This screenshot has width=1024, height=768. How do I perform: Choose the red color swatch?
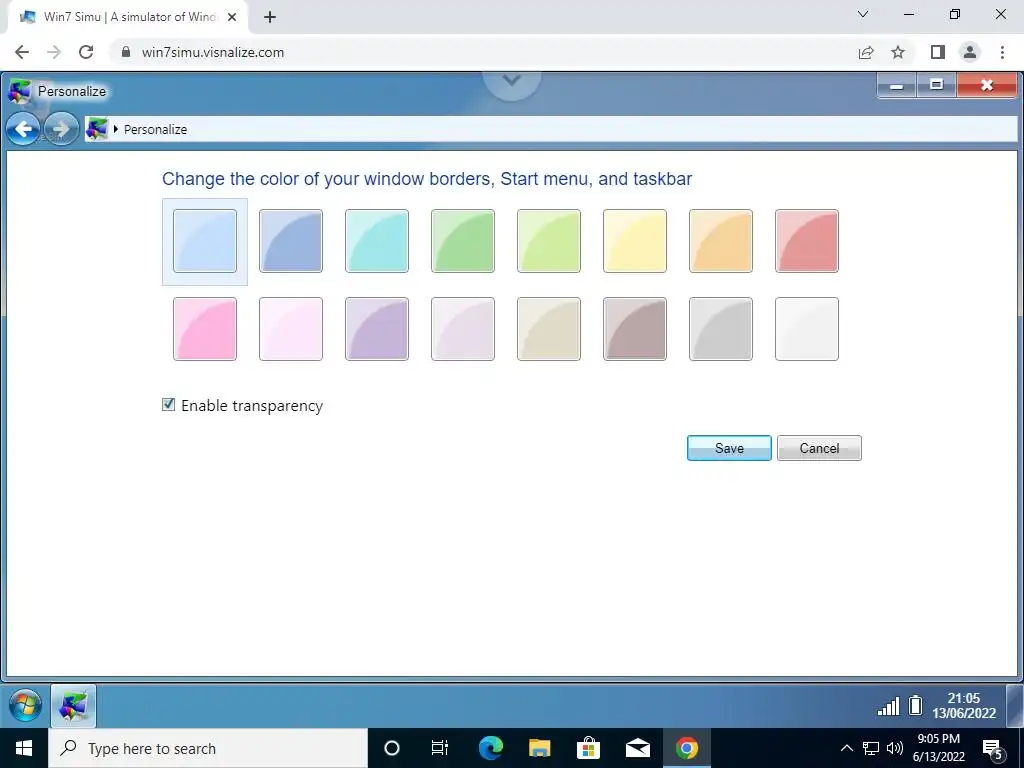coord(807,241)
